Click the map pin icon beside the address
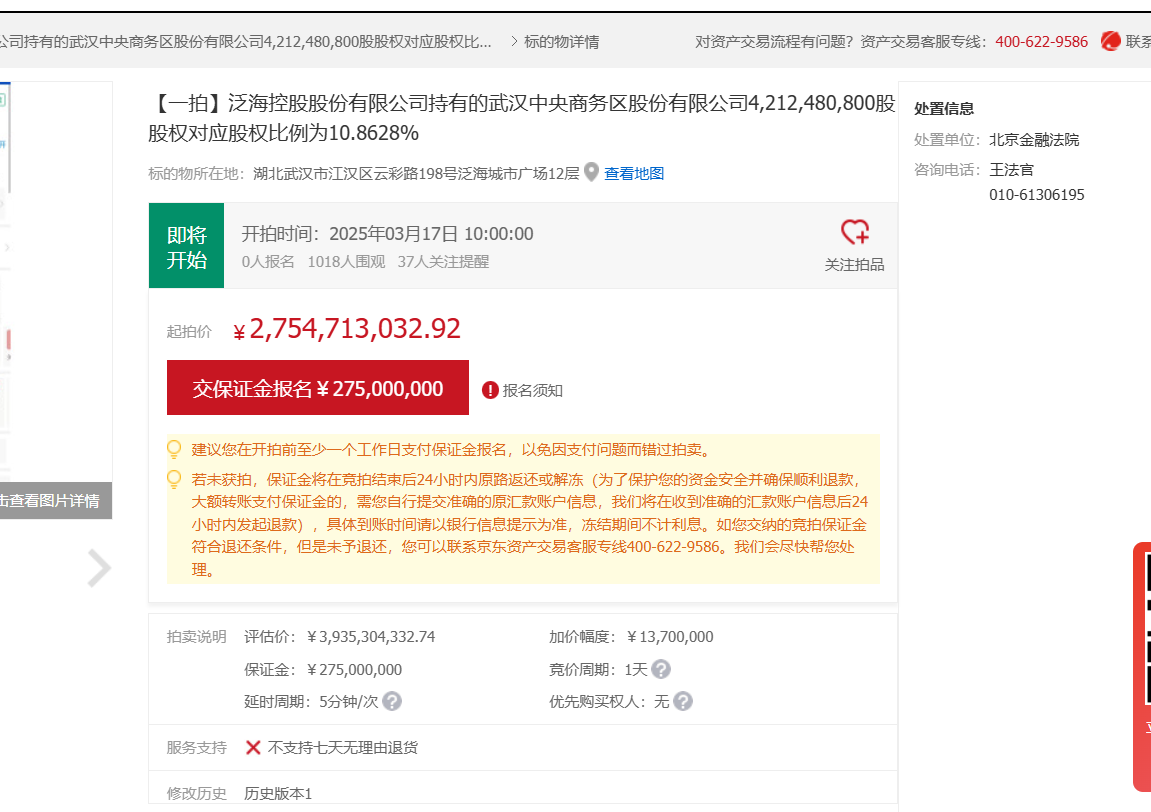The width and height of the screenshot is (1151, 812). (591, 173)
